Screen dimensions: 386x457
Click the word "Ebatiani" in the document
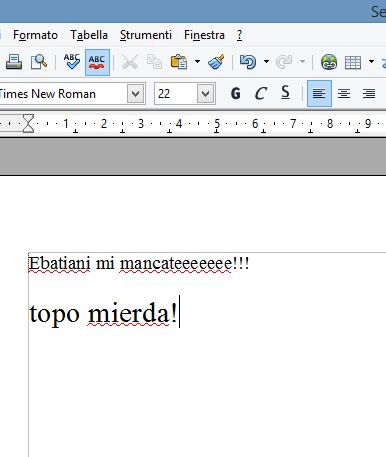click(59, 263)
